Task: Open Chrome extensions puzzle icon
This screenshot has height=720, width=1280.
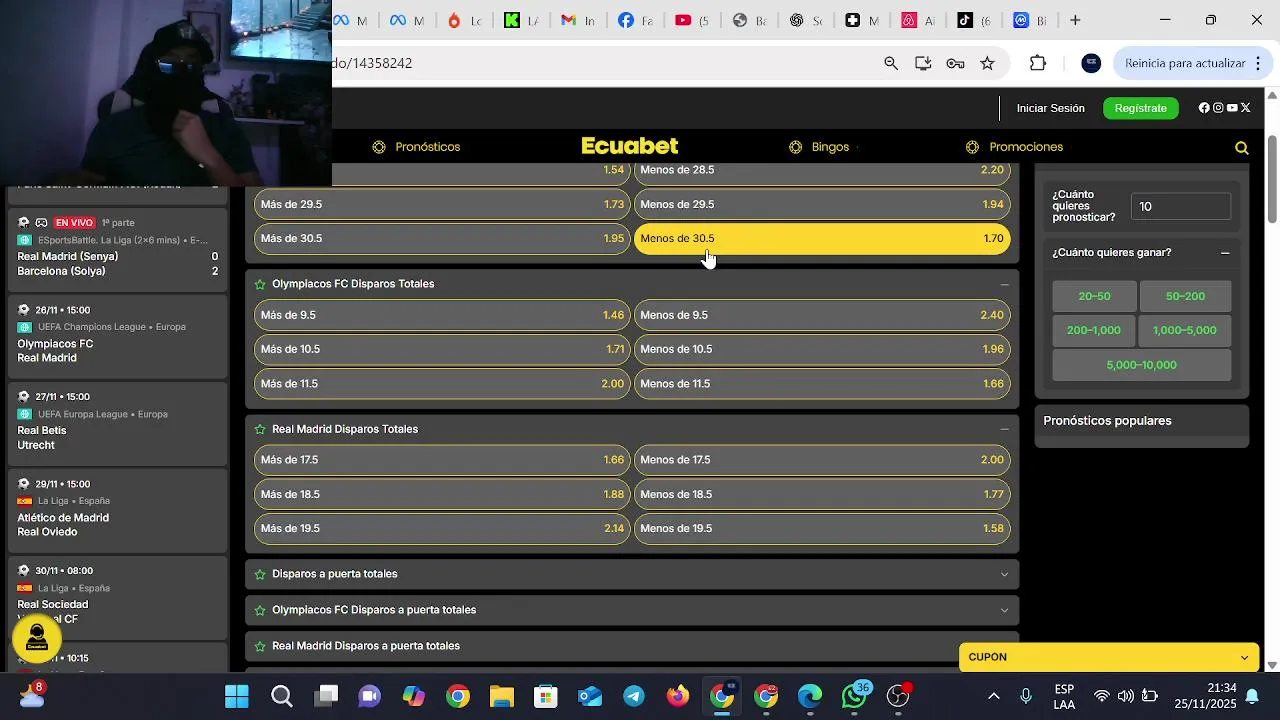Action: (1038, 63)
